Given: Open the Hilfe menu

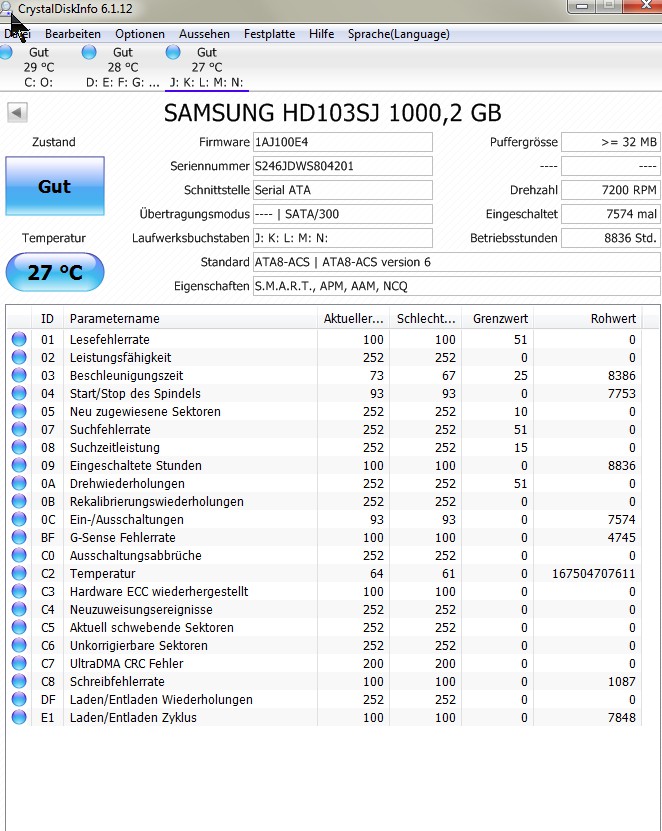Looking at the screenshot, I should coord(321,34).
